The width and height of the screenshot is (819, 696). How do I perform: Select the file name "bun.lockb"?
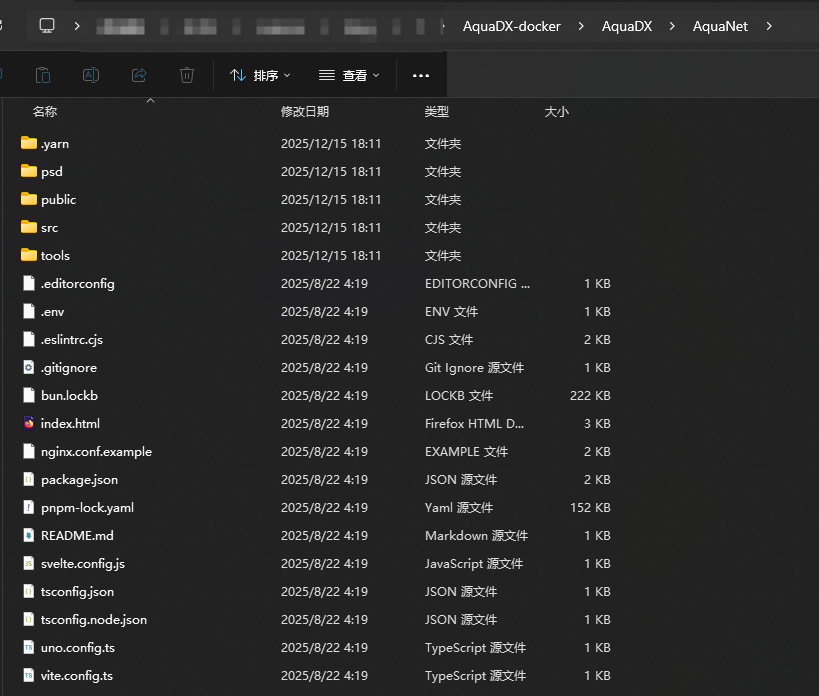[69, 396]
